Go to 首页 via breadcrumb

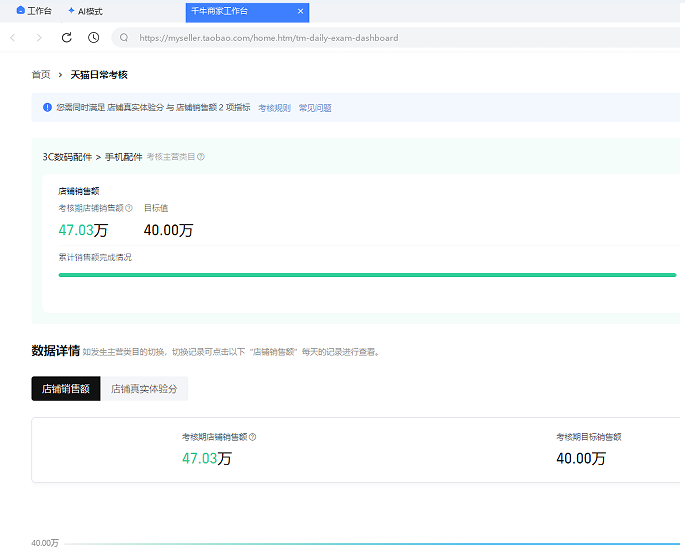(41, 75)
